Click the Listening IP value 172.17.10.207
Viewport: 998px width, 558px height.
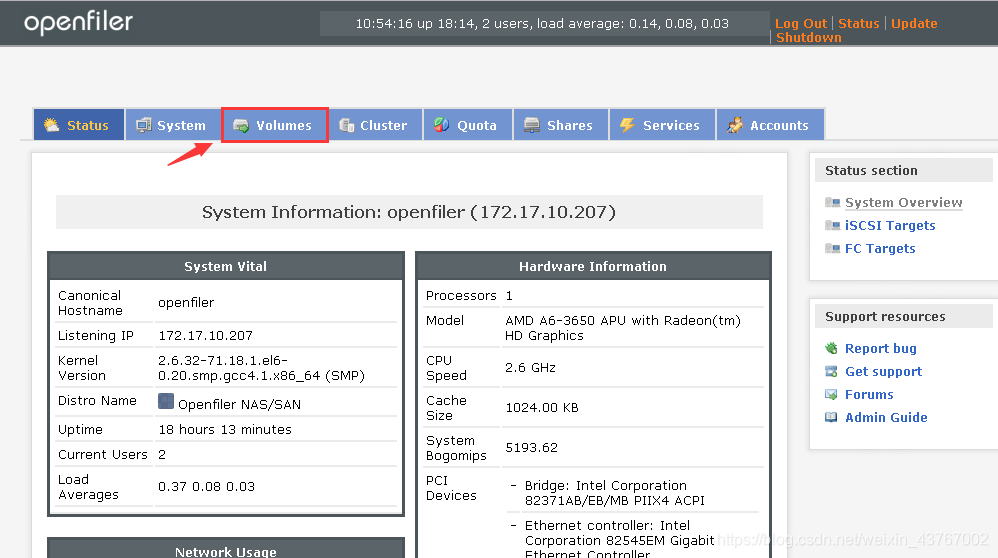tap(206, 335)
